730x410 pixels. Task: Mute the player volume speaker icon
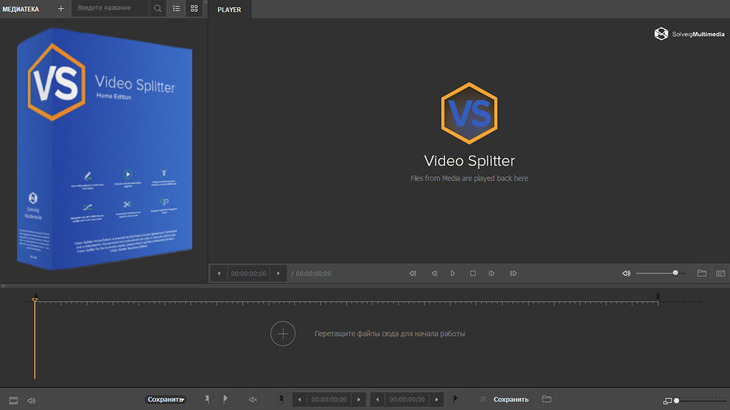coord(626,274)
